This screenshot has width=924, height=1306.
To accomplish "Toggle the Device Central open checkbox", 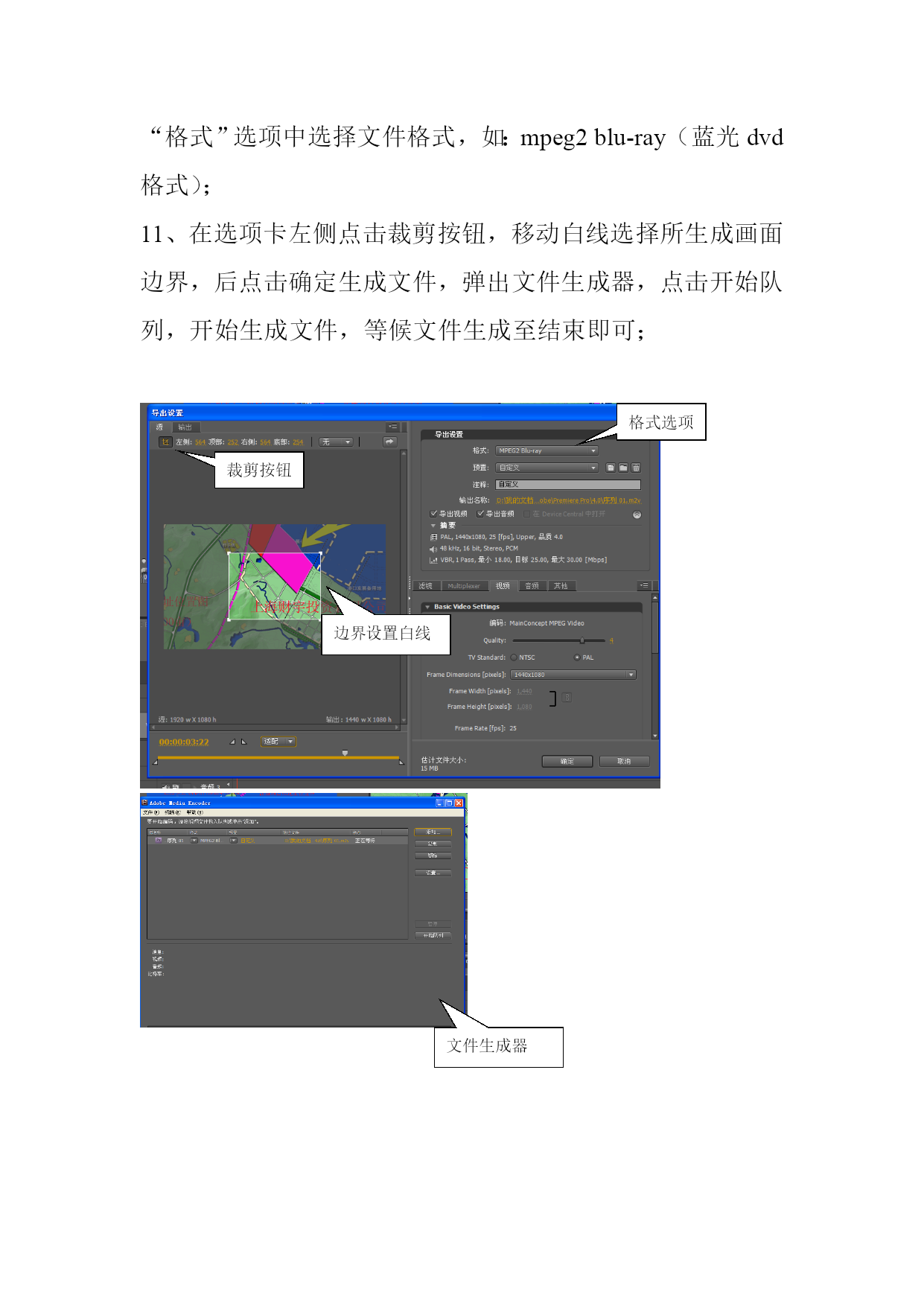I will point(527,514).
